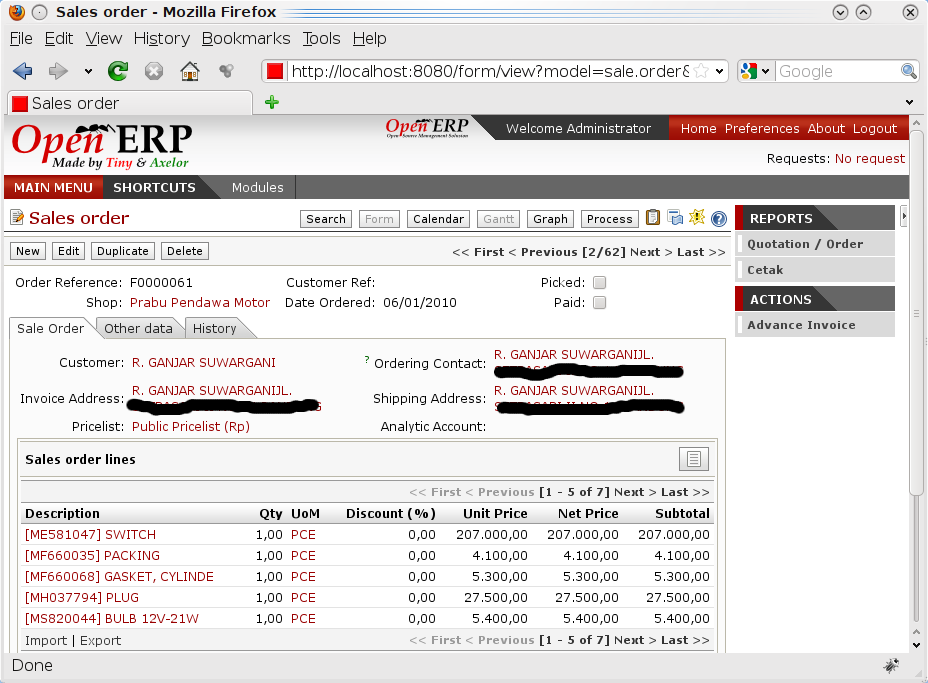928x683 pixels.
Task: Click the bug icon in the status bar
Action: click(x=891, y=665)
